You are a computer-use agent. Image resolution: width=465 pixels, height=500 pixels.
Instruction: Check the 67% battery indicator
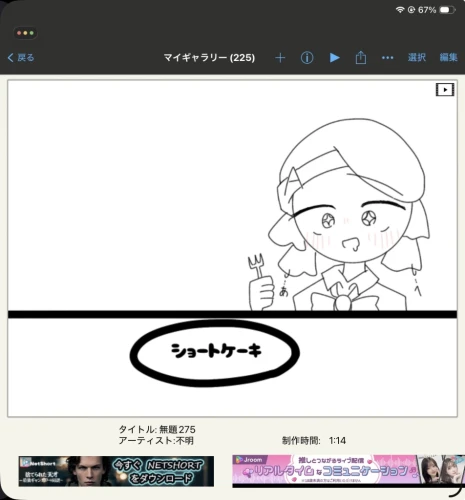436,10
